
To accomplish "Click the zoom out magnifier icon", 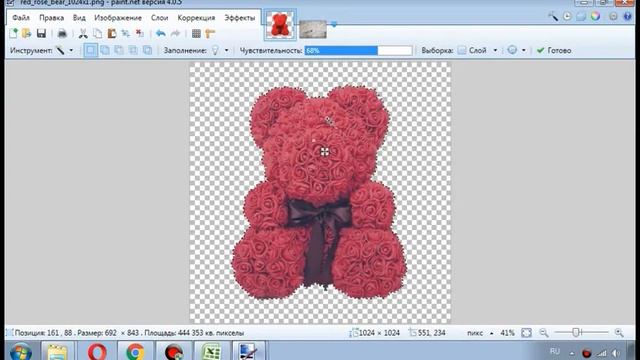I will (544, 333).
